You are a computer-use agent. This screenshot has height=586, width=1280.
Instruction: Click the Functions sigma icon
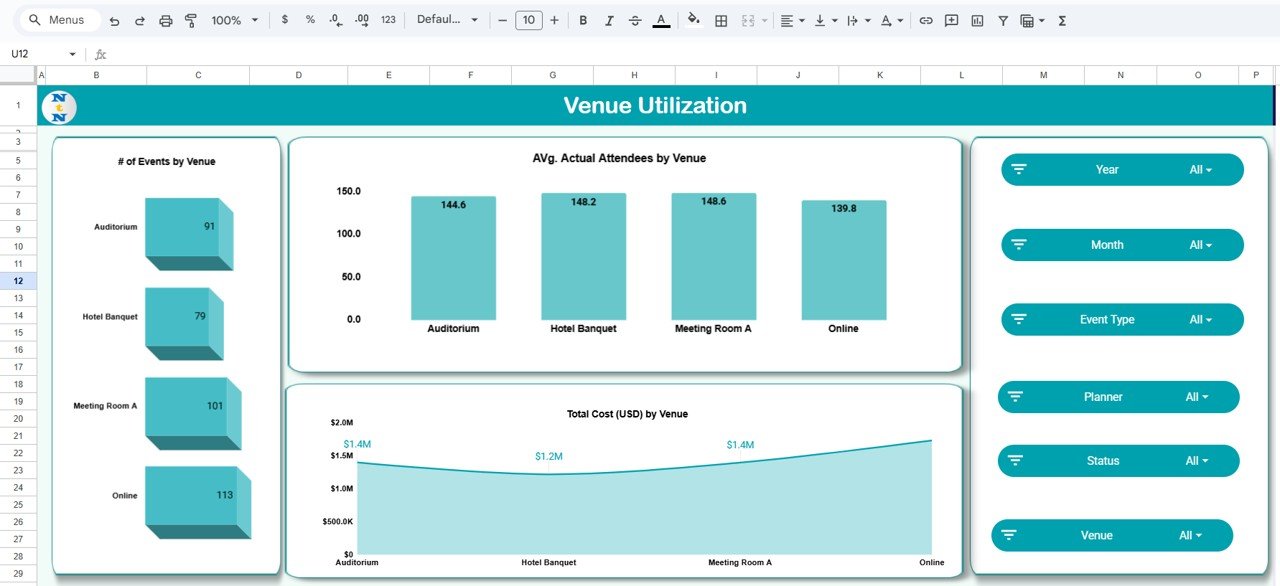point(1062,20)
